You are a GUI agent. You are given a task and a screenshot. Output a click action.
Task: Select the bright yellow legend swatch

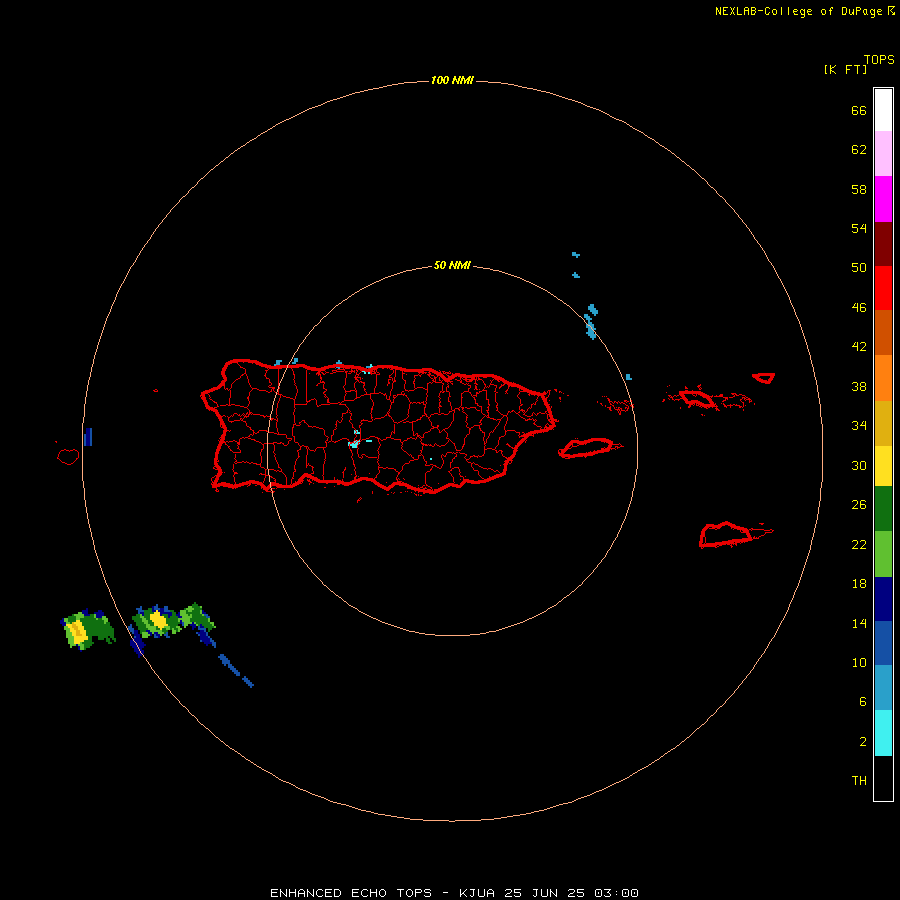[883, 466]
